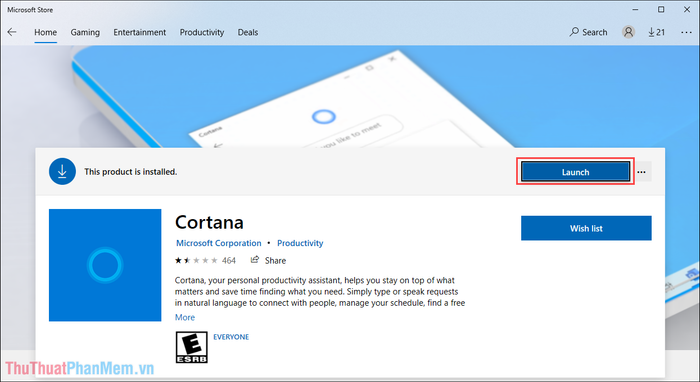Open the Entertainment tab

139,32
